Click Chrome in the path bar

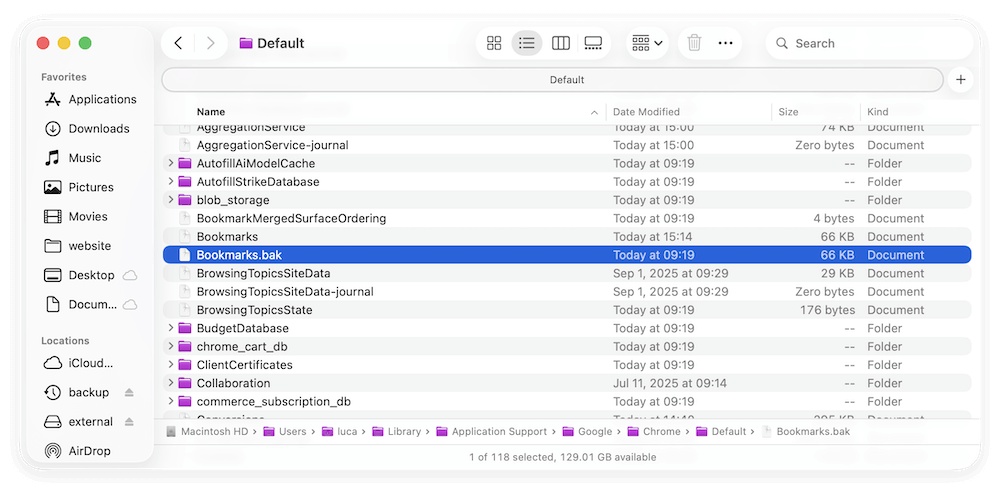(x=654, y=432)
